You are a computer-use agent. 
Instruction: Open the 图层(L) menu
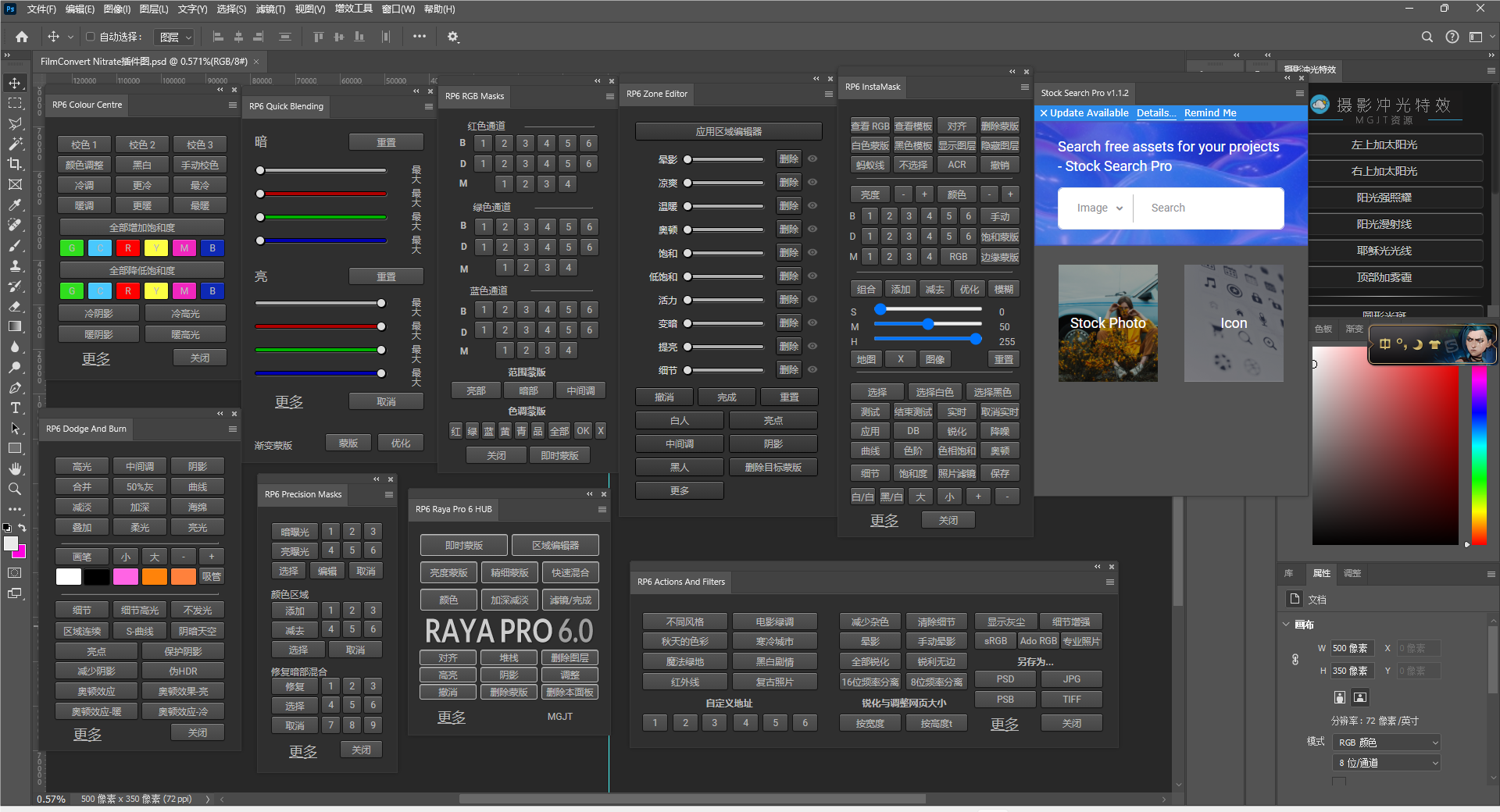pos(154,9)
